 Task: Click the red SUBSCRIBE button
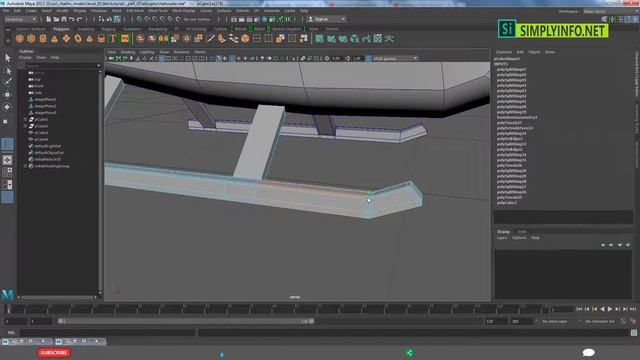pos(54,353)
